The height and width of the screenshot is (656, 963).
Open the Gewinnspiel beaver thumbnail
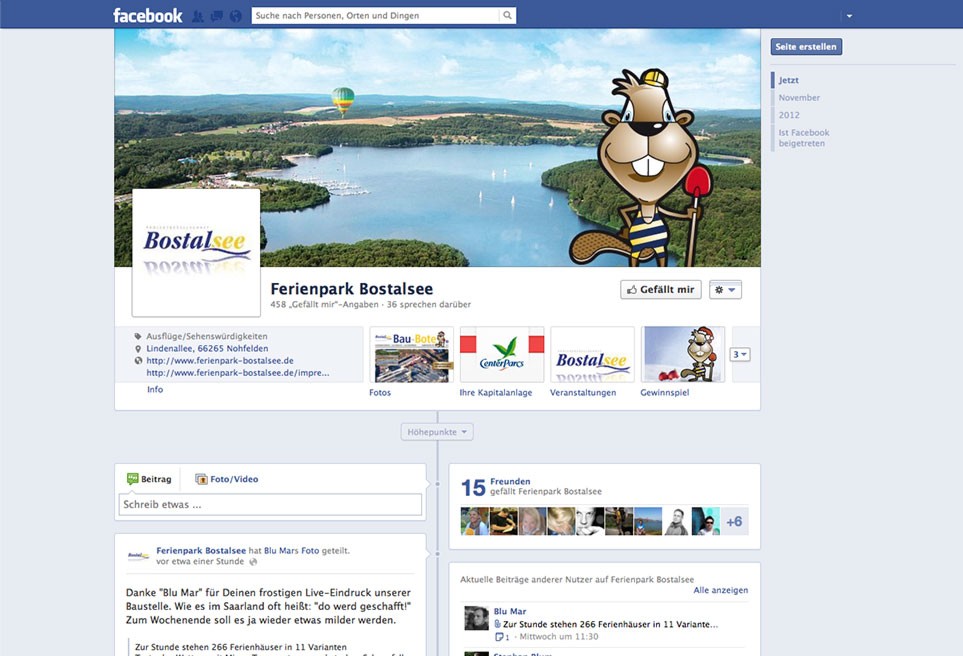click(683, 355)
